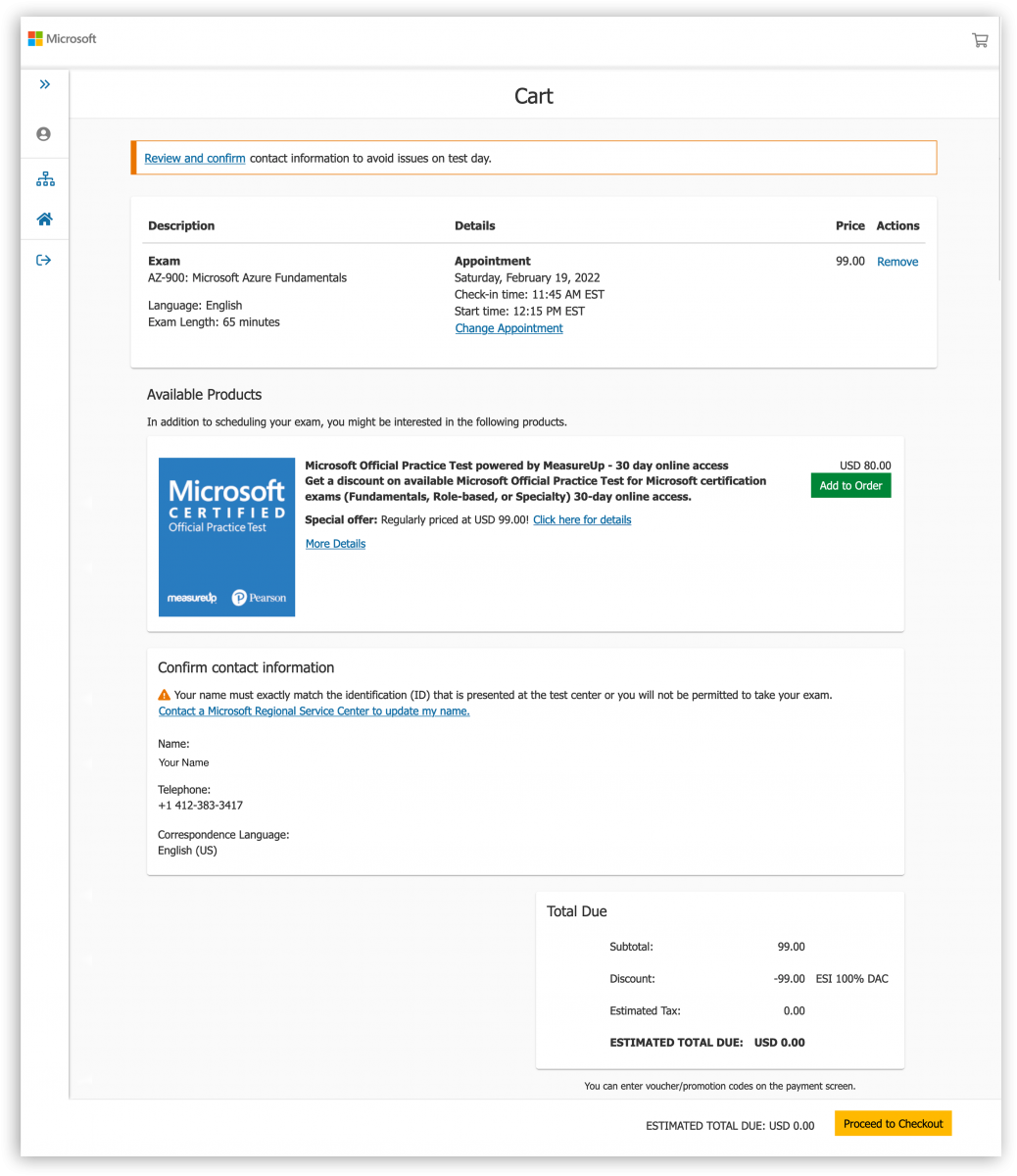The width and height of the screenshot is (1017, 1176).
Task: Click the 'Exam Length: 65 minutes' text
Action: (x=214, y=321)
